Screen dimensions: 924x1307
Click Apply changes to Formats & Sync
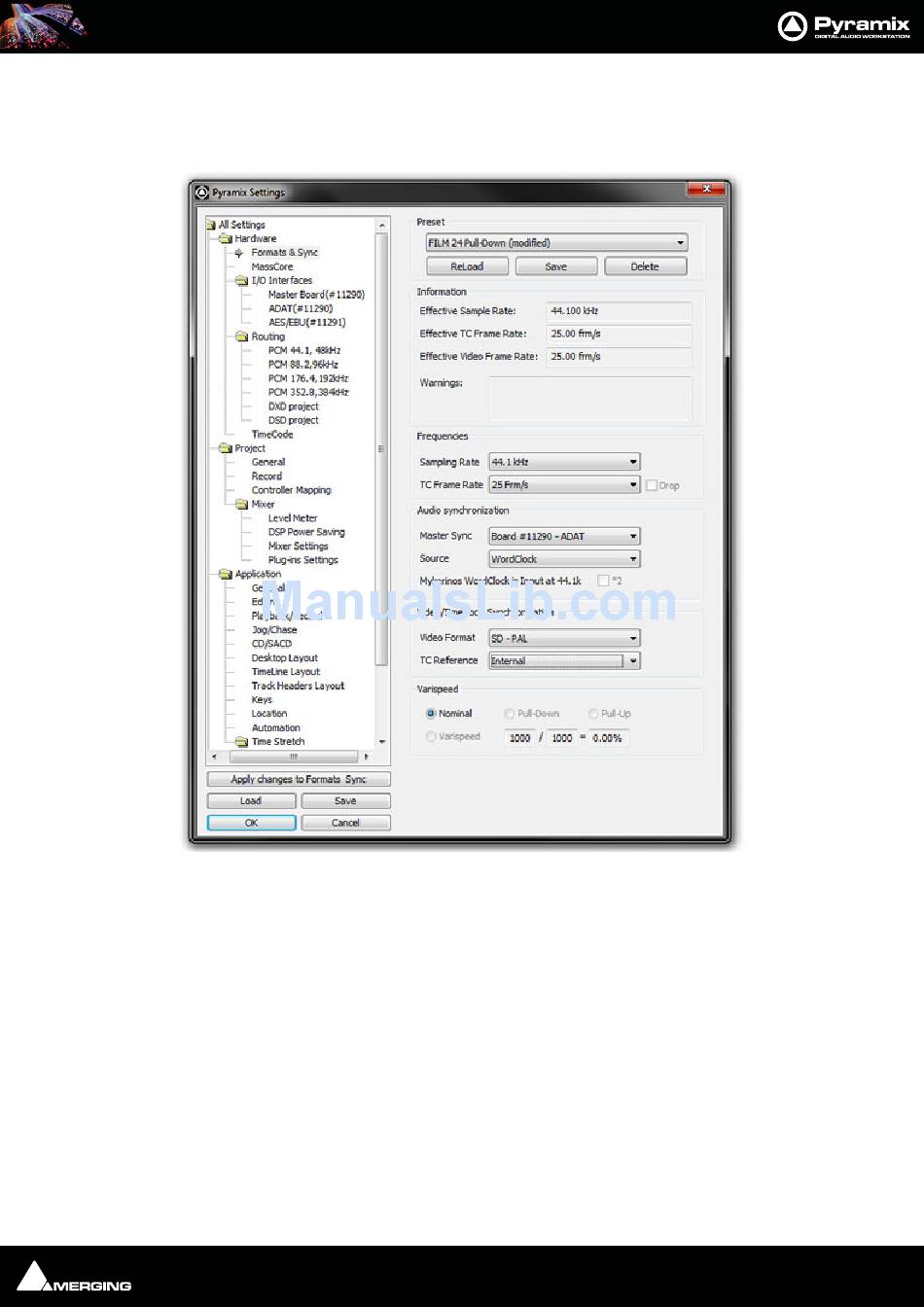pos(299,780)
